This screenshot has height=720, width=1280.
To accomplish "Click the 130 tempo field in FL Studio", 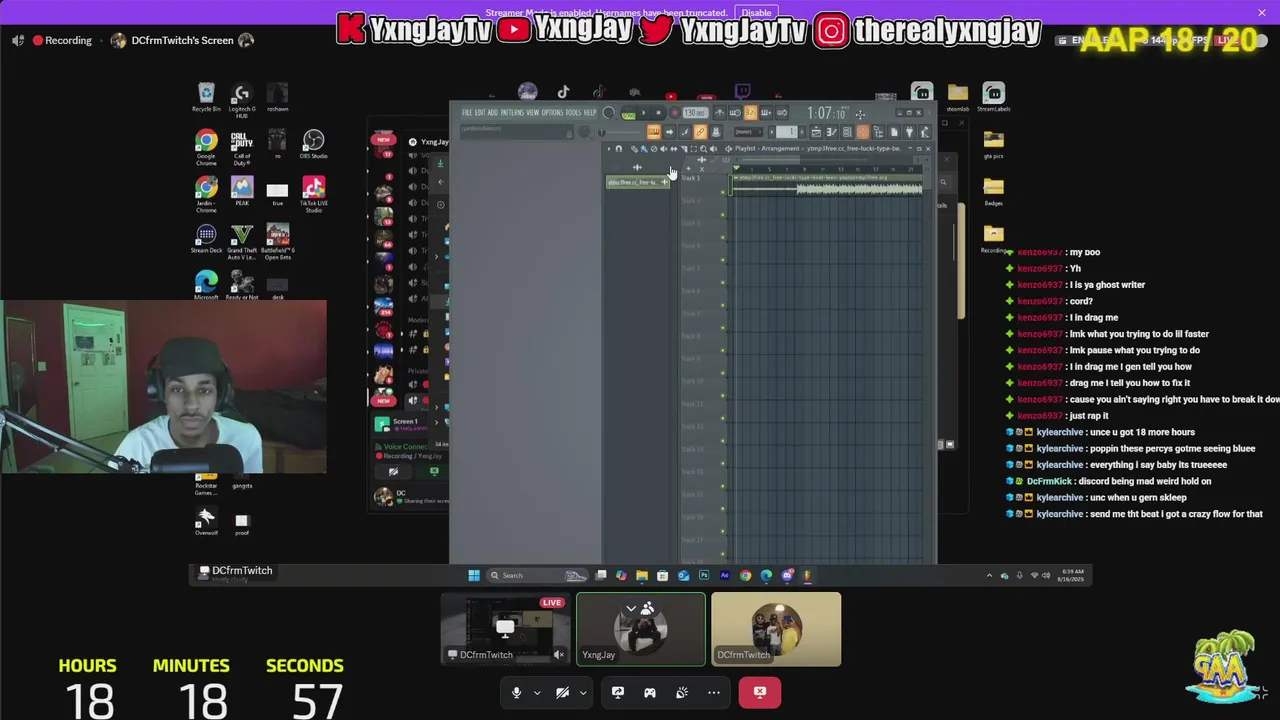I will click(695, 113).
